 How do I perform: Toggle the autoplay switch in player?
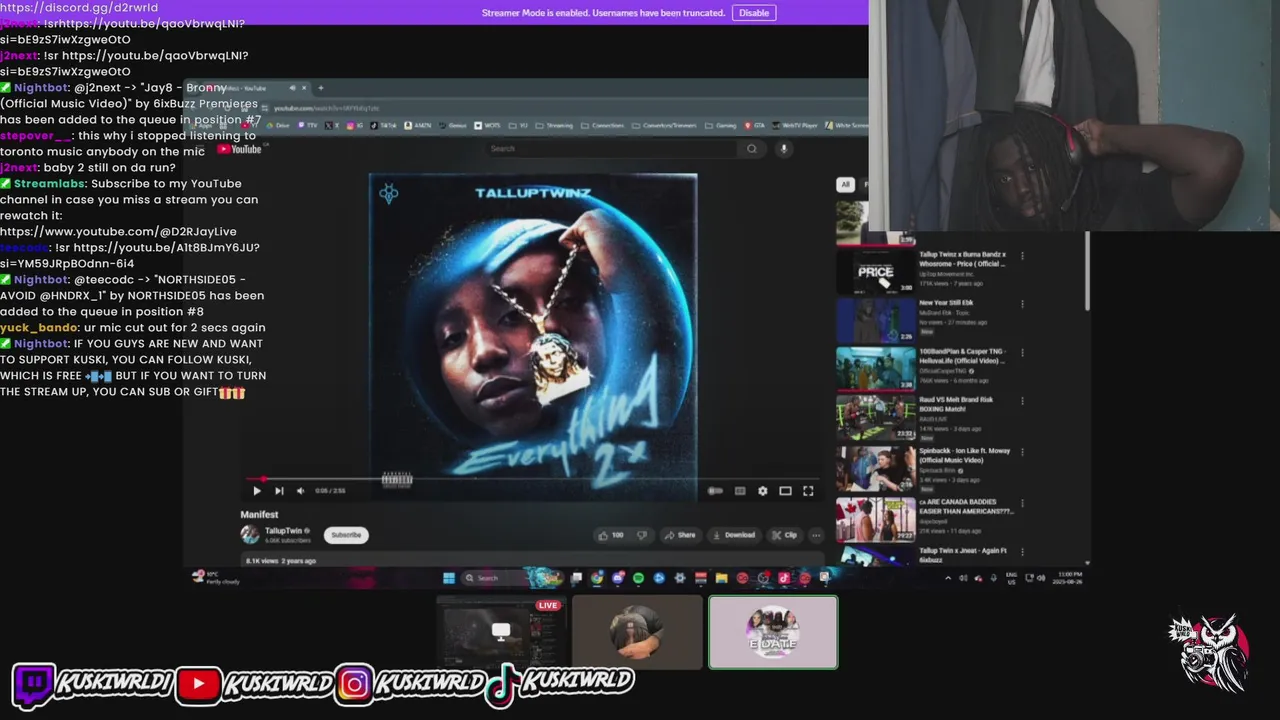(x=715, y=491)
